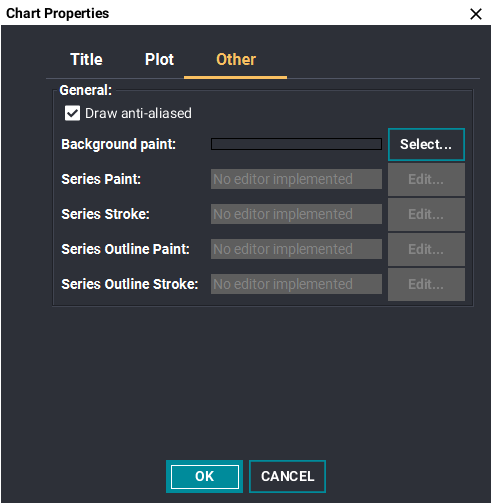Click the General group heading
The height and width of the screenshot is (504, 492).
pyautogui.click(x=85, y=90)
